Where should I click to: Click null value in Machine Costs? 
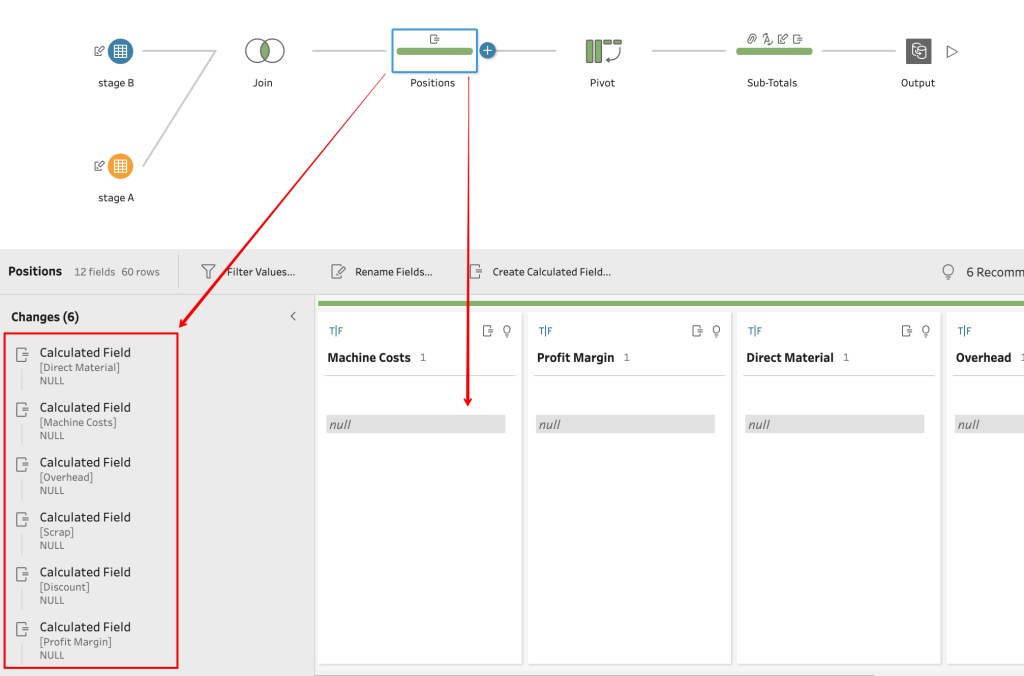(x=416, y=424)
